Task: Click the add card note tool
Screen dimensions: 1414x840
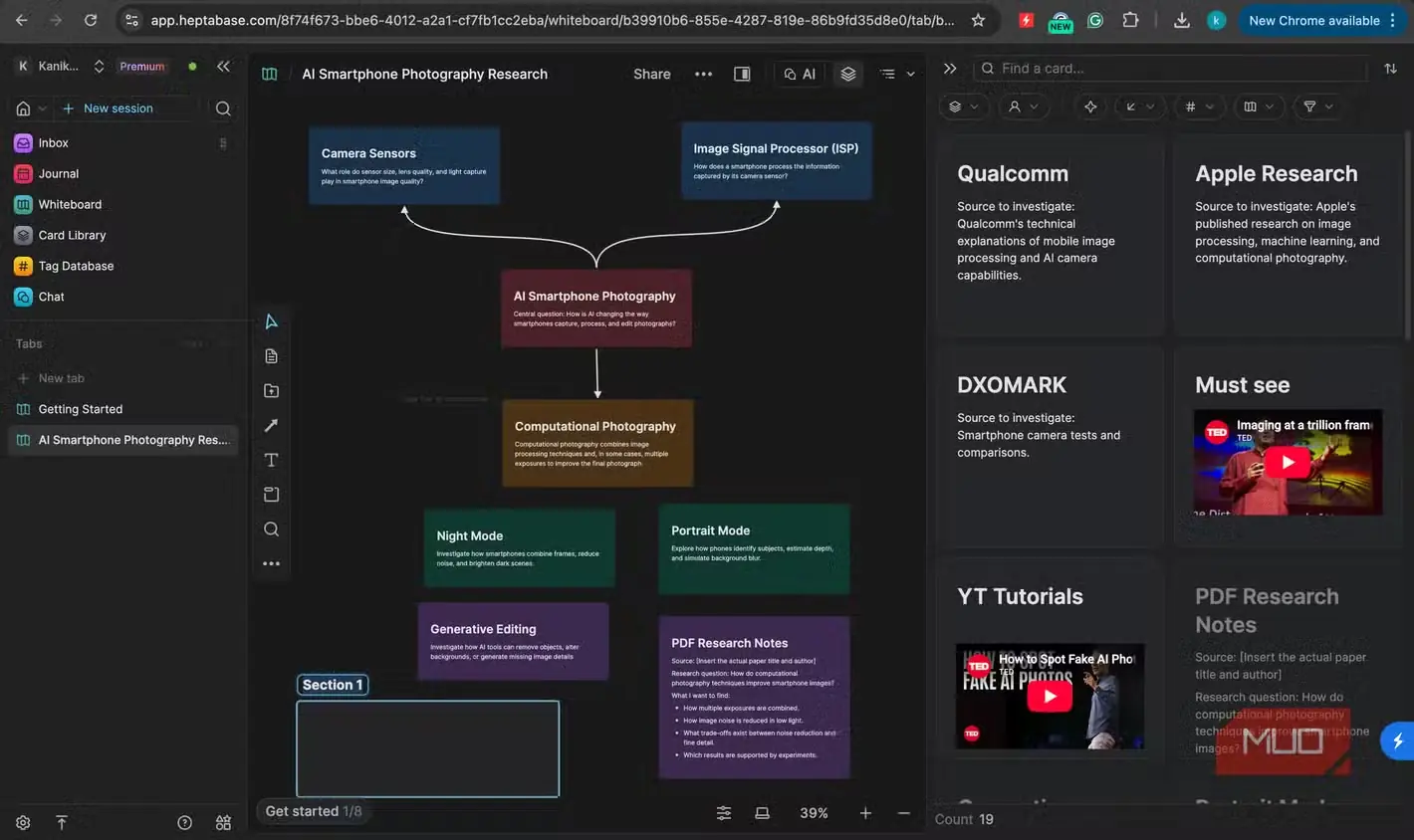Action: (x=271, y=356)
